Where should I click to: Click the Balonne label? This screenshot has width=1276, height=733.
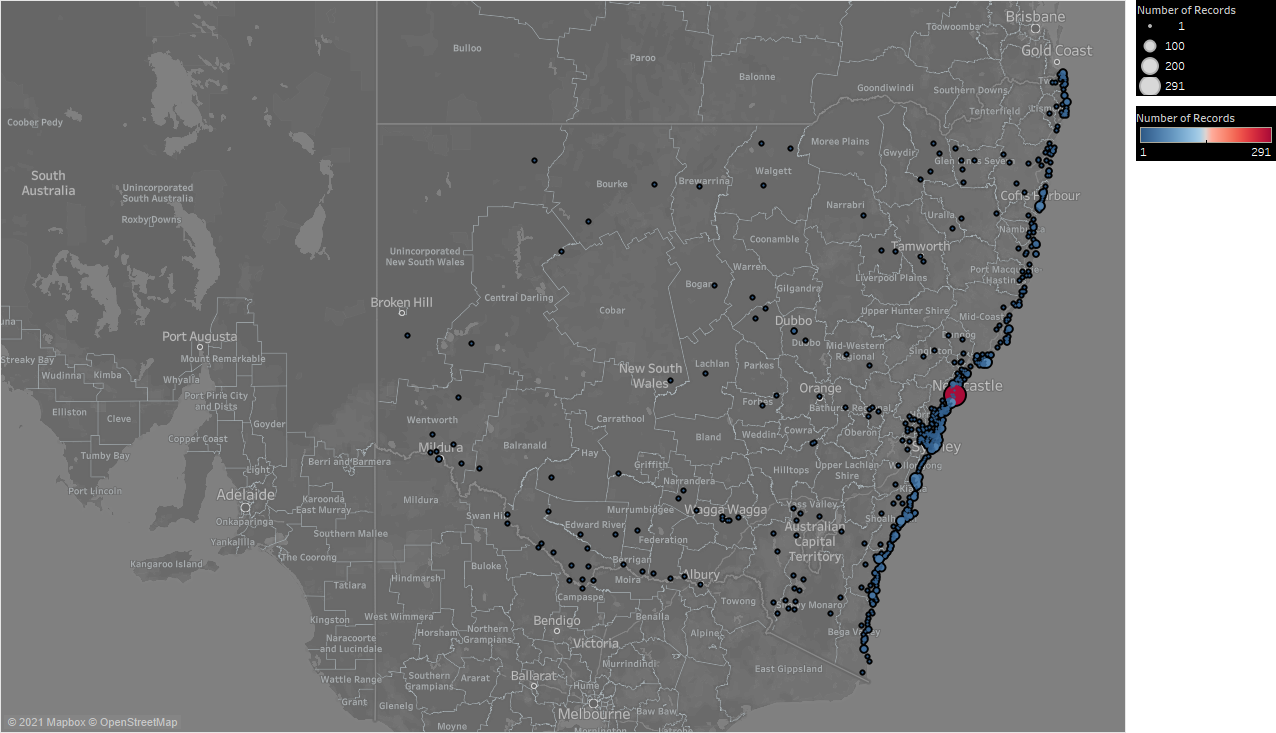tap(757, 77)
